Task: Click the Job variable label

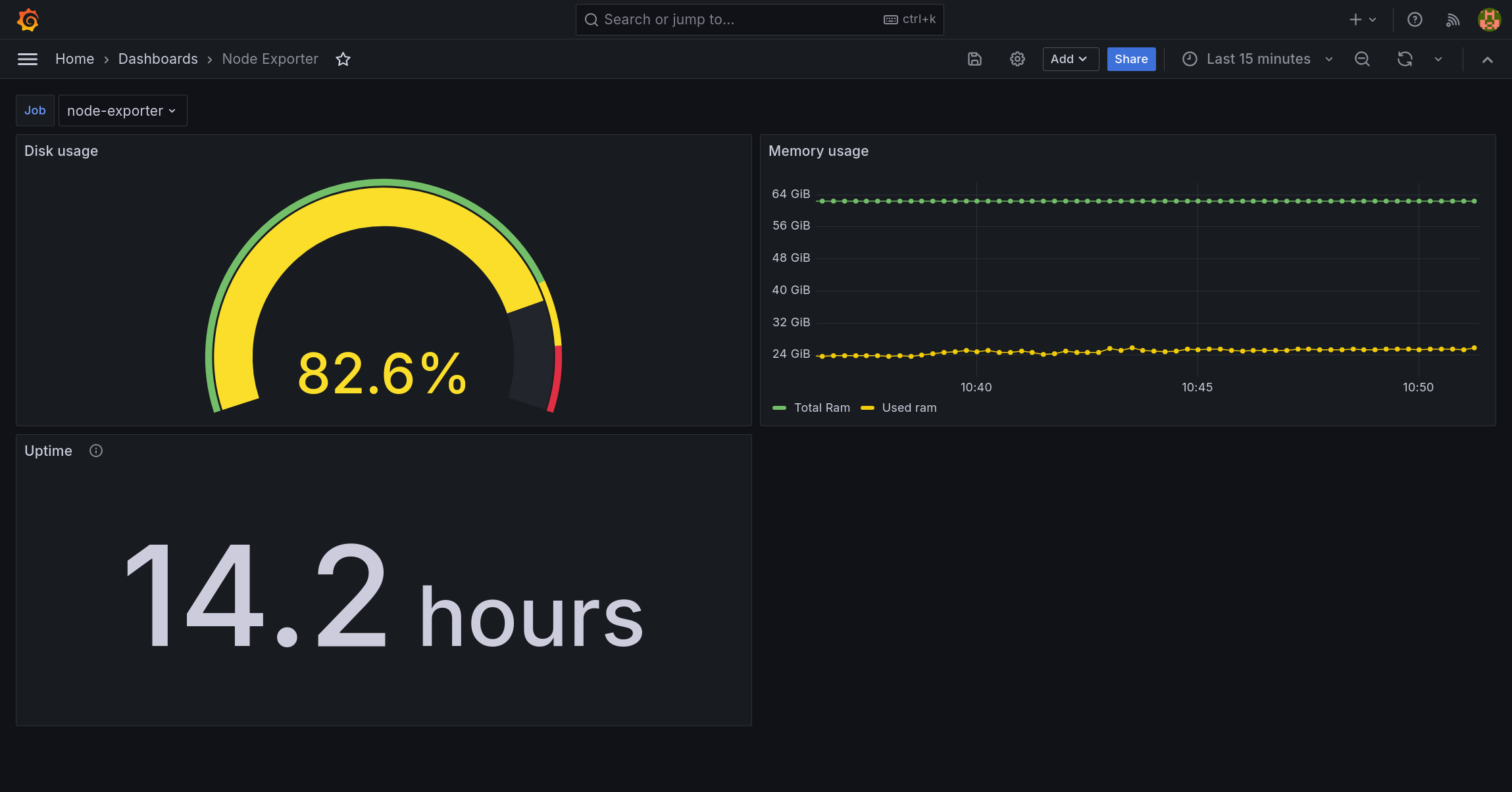Action: [x=35, y=111]
